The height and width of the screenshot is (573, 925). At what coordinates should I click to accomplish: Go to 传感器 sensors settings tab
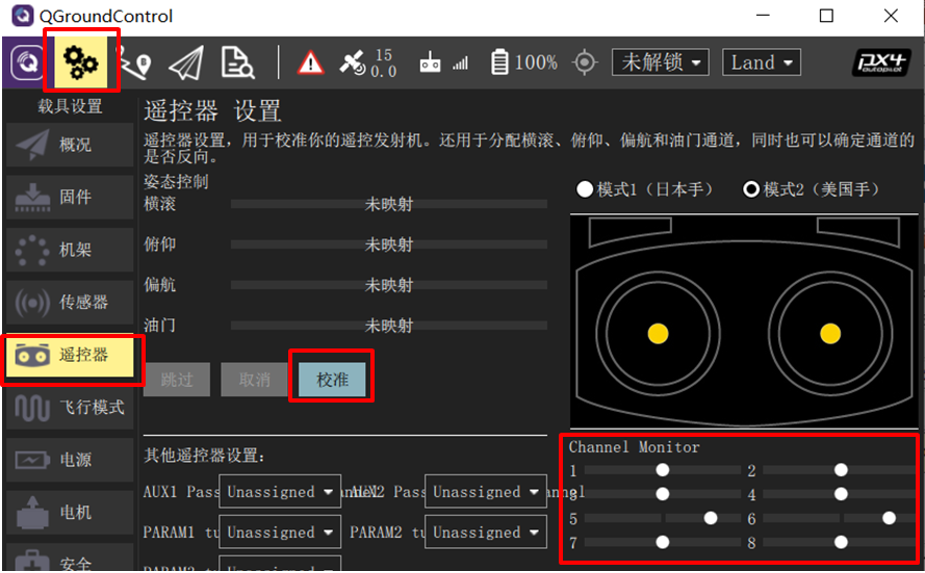pyautogui.click(x=70, y=302)
